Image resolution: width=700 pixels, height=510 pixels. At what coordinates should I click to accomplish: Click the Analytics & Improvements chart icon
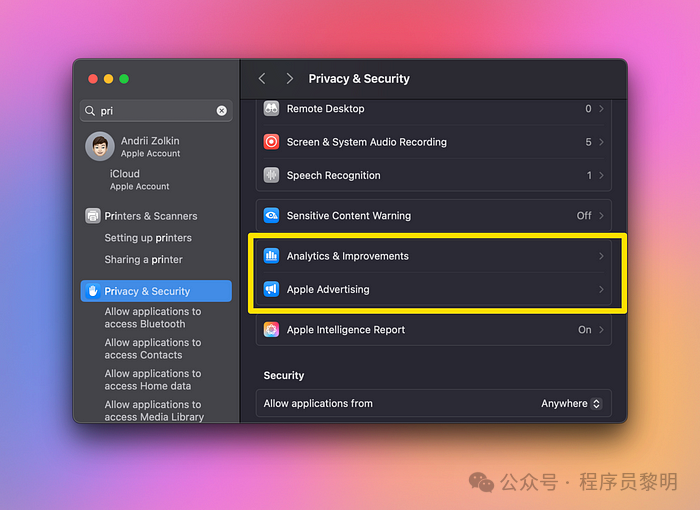(x=271, y=256)
